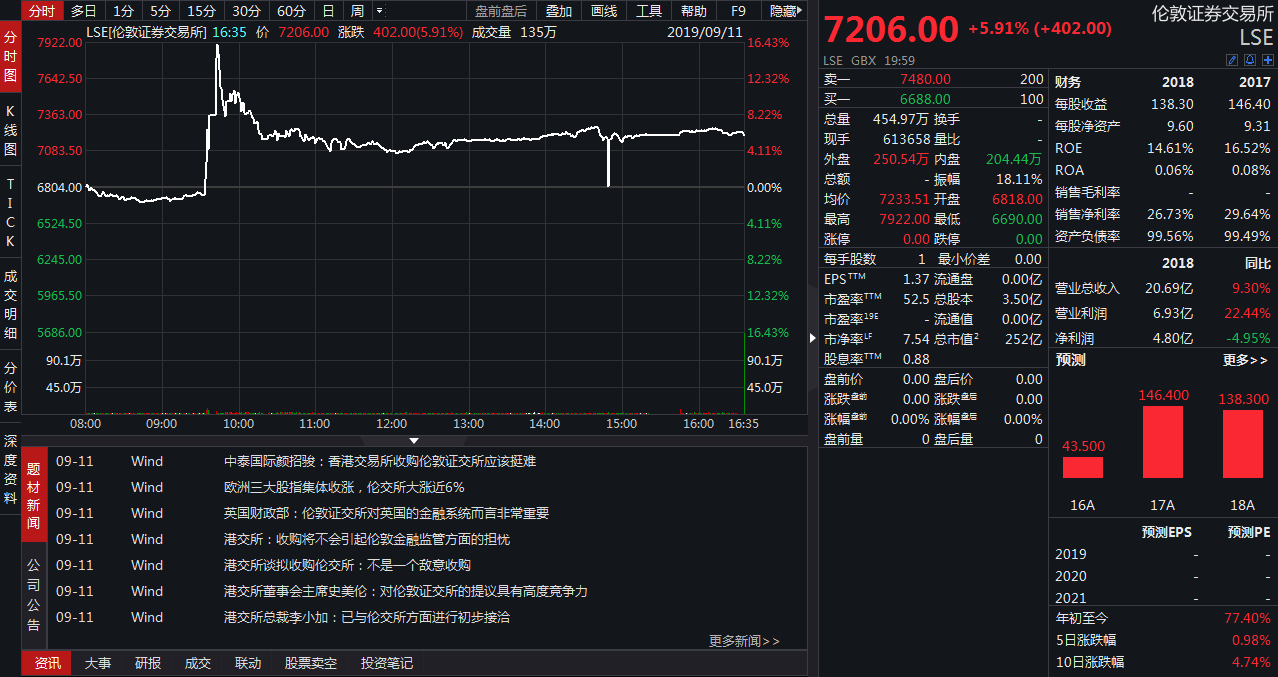
Task: Click the bell price alert icon
Action: [x=1250, y=60]
